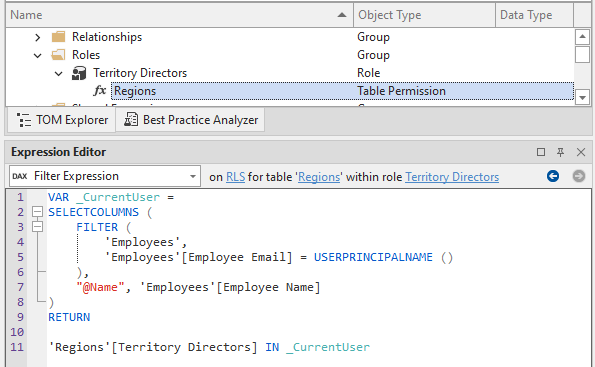This screenshot has height=367, width=595.
Task: Select the Territory Directors tree item
Action: [x=140, y=73]
